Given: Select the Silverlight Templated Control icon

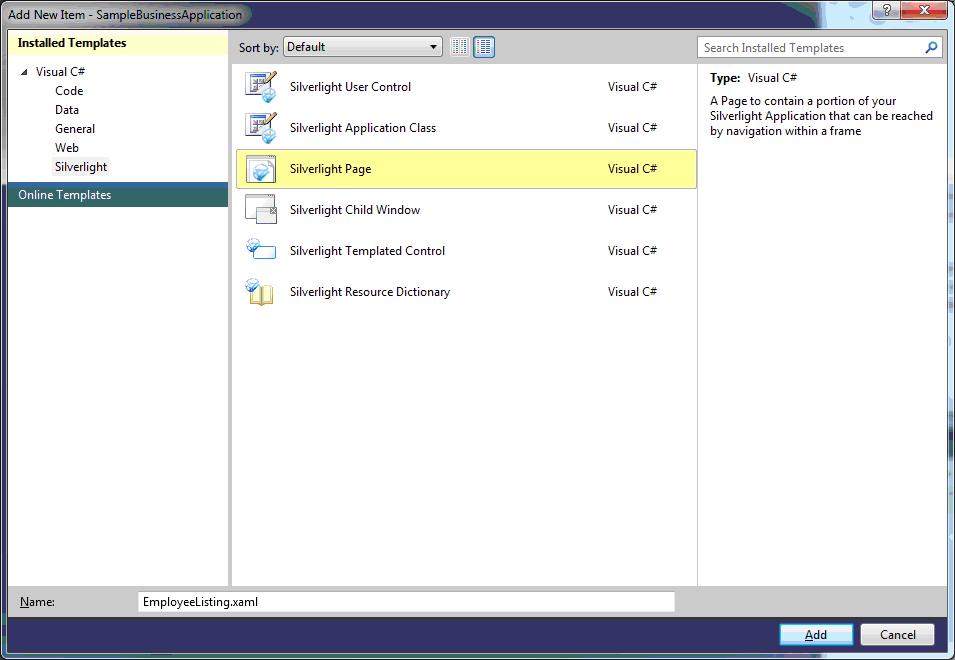Looking at the screenshot, I should coord(261,250).
